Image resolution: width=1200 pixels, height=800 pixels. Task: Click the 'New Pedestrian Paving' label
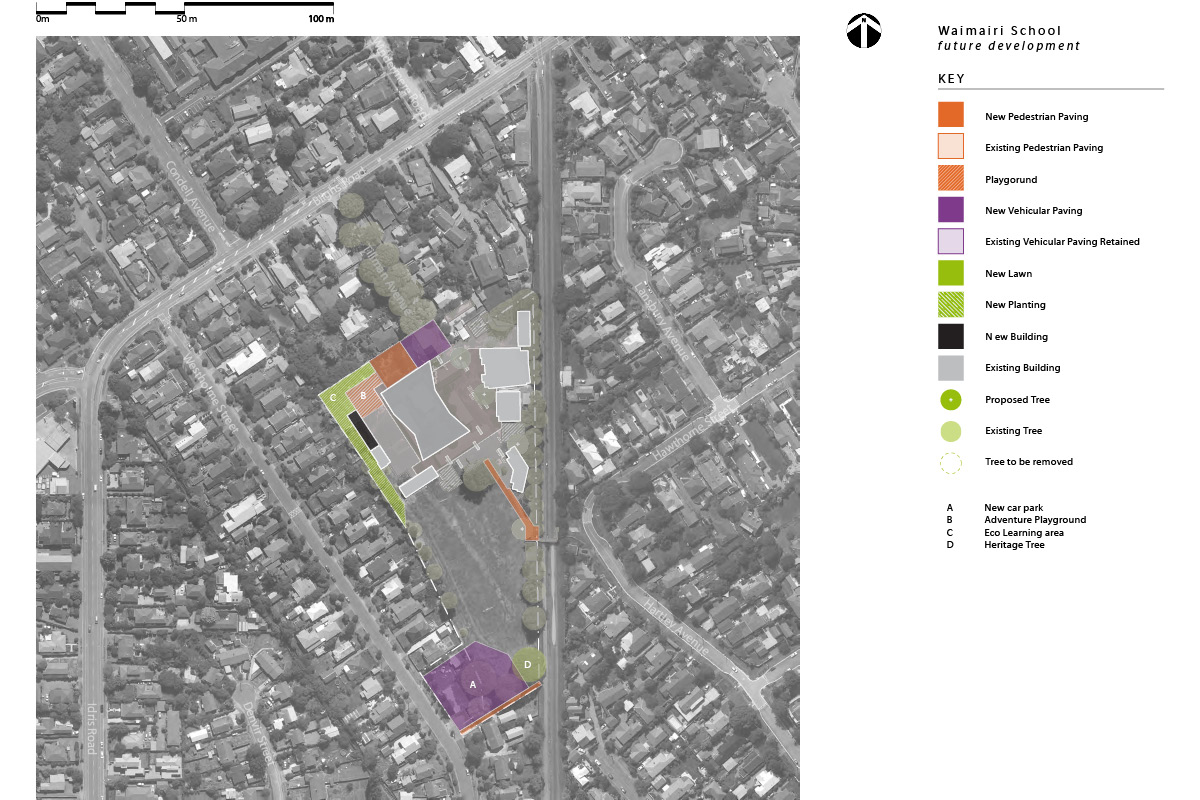click(x=1037, y=117)
